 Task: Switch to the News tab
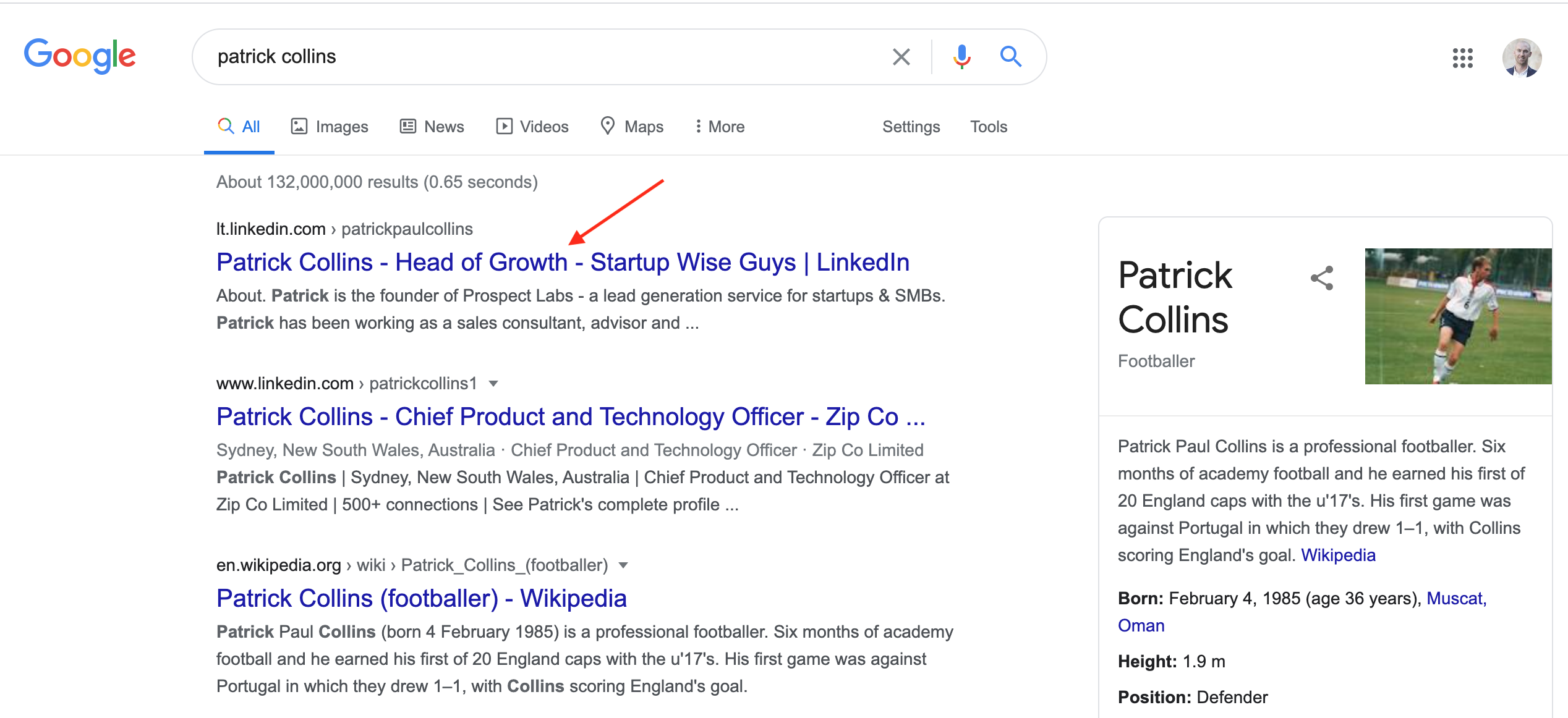click(x=432, y=127)
